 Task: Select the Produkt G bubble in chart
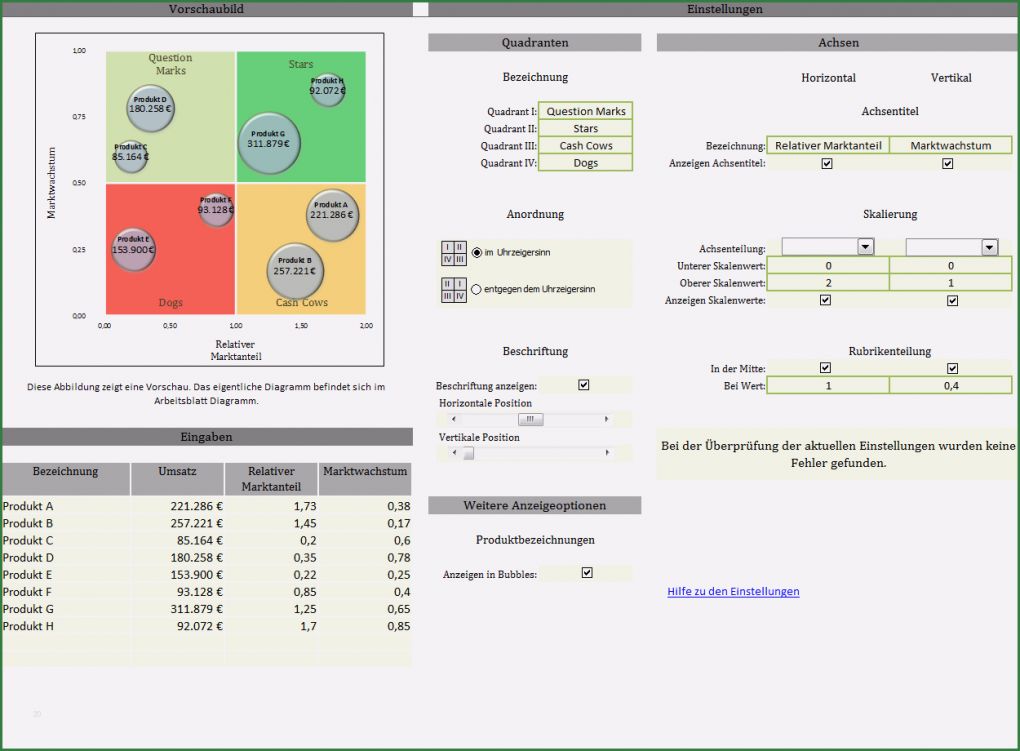pos(268,139)
